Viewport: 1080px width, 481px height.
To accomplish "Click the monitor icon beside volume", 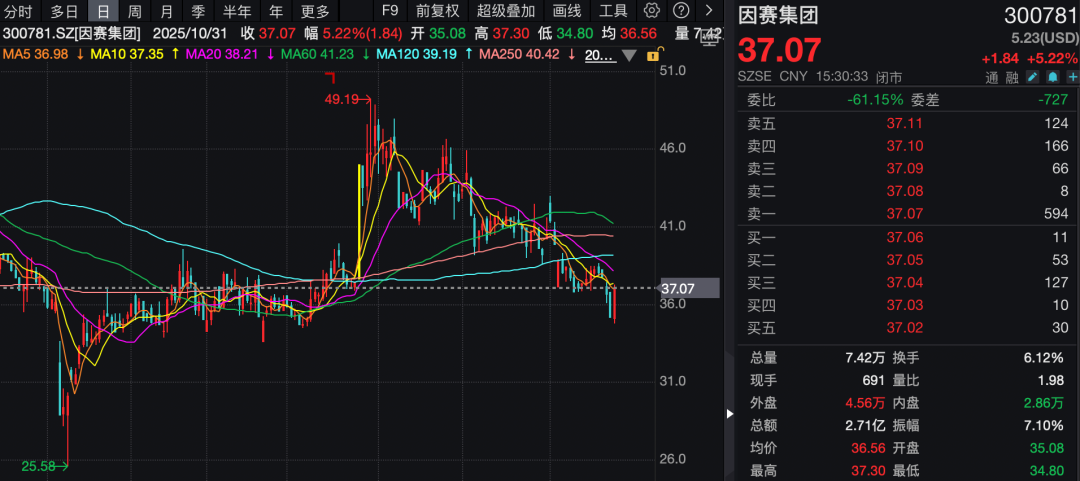I will click(710, 40).
